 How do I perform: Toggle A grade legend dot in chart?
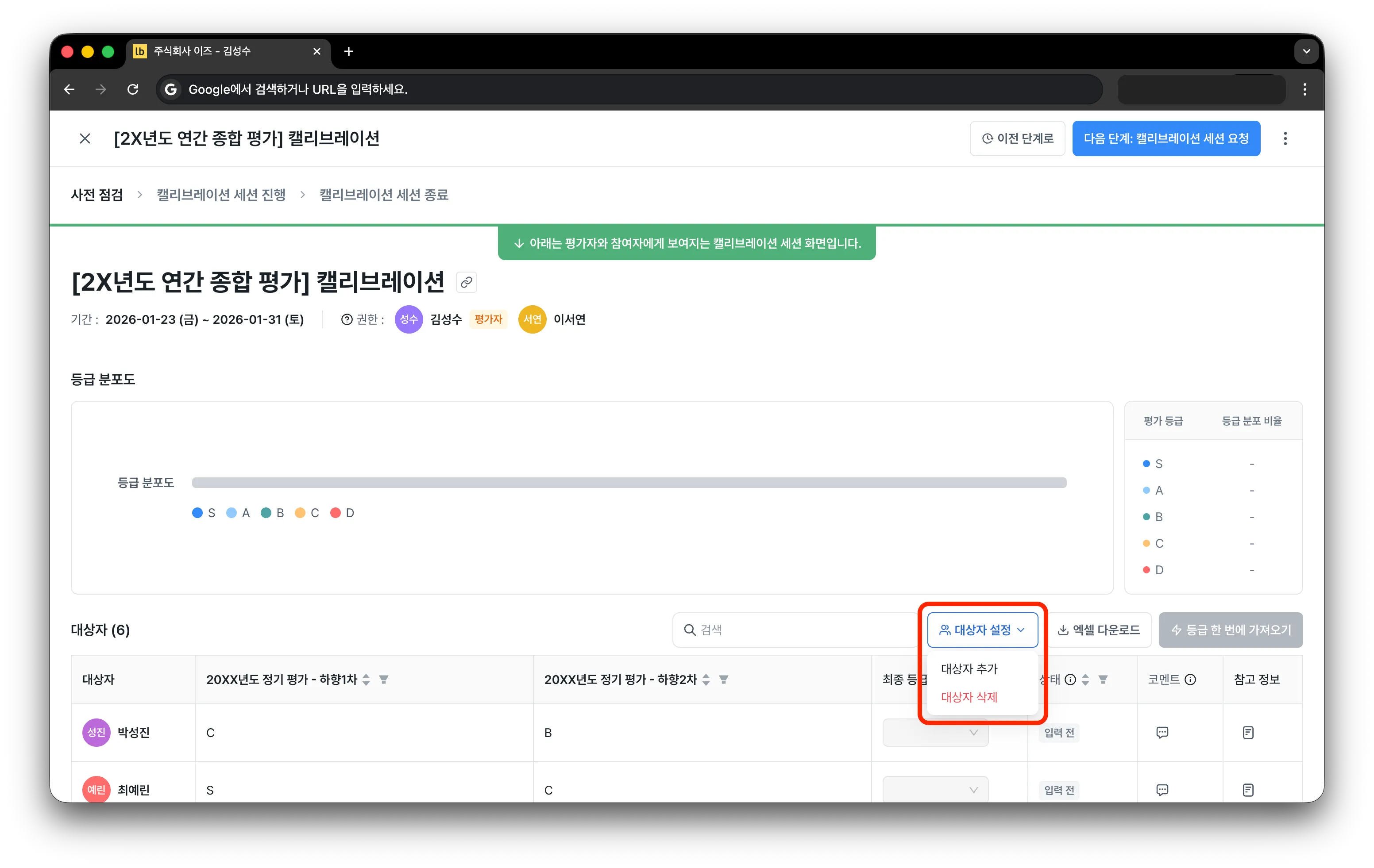coord(232,513)
